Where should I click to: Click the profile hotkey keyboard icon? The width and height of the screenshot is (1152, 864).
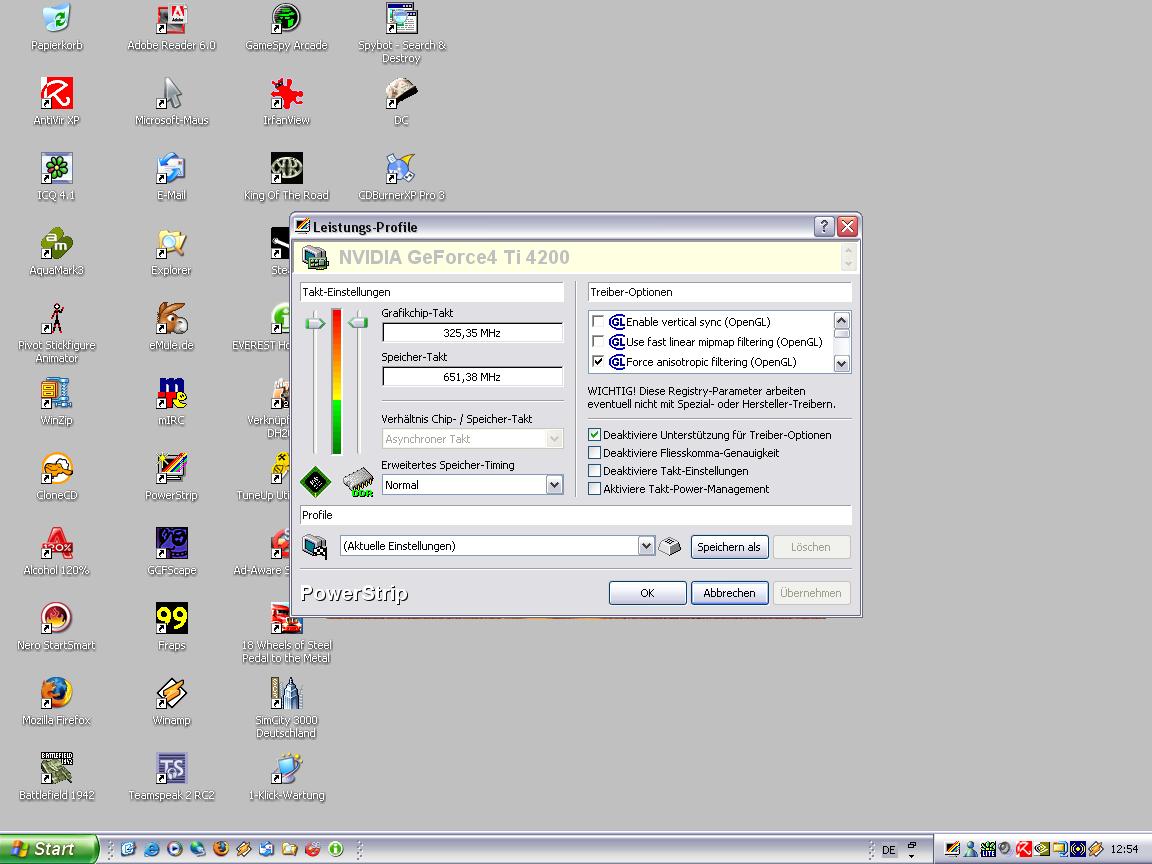point(669,546)
